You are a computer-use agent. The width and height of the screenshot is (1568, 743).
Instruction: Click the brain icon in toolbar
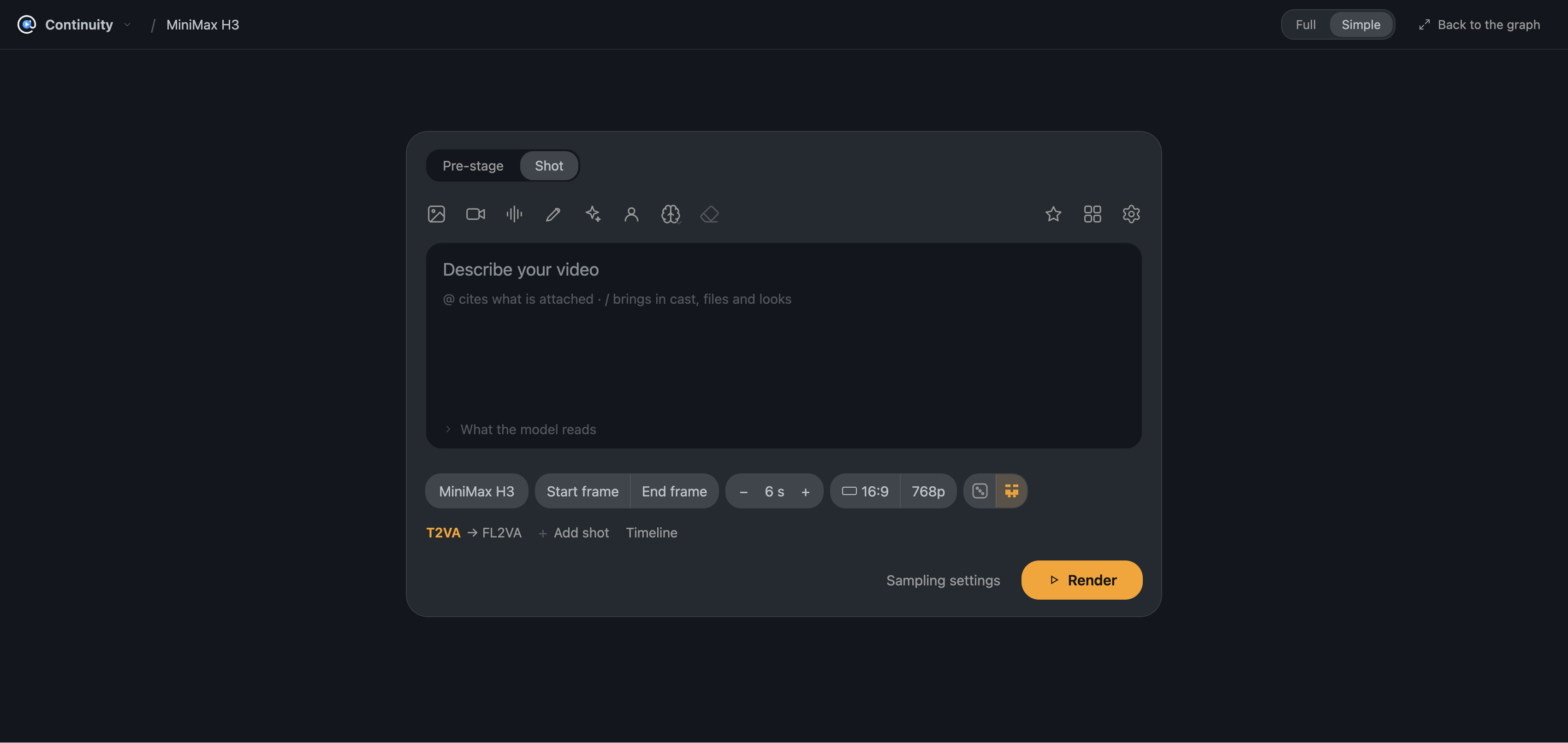click(671, 214)
